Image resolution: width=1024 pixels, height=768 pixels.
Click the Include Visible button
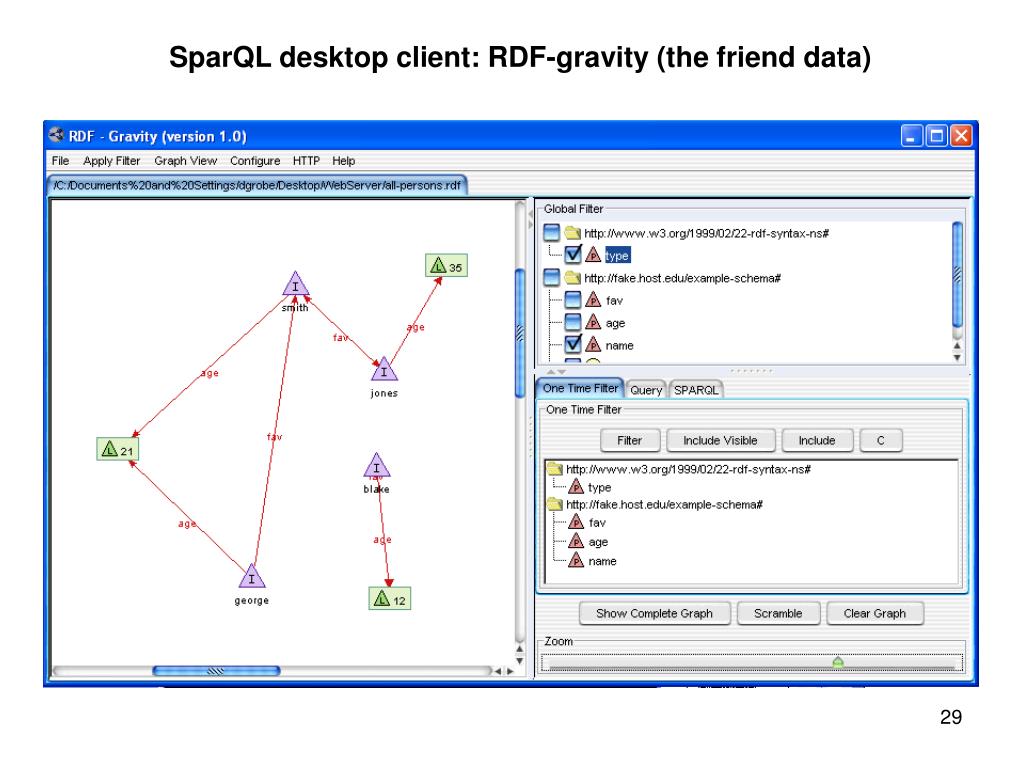(720, 441)
